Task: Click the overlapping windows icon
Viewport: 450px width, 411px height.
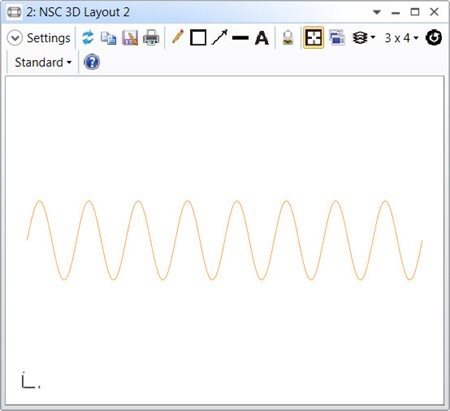Action: [x=337, y=37]
